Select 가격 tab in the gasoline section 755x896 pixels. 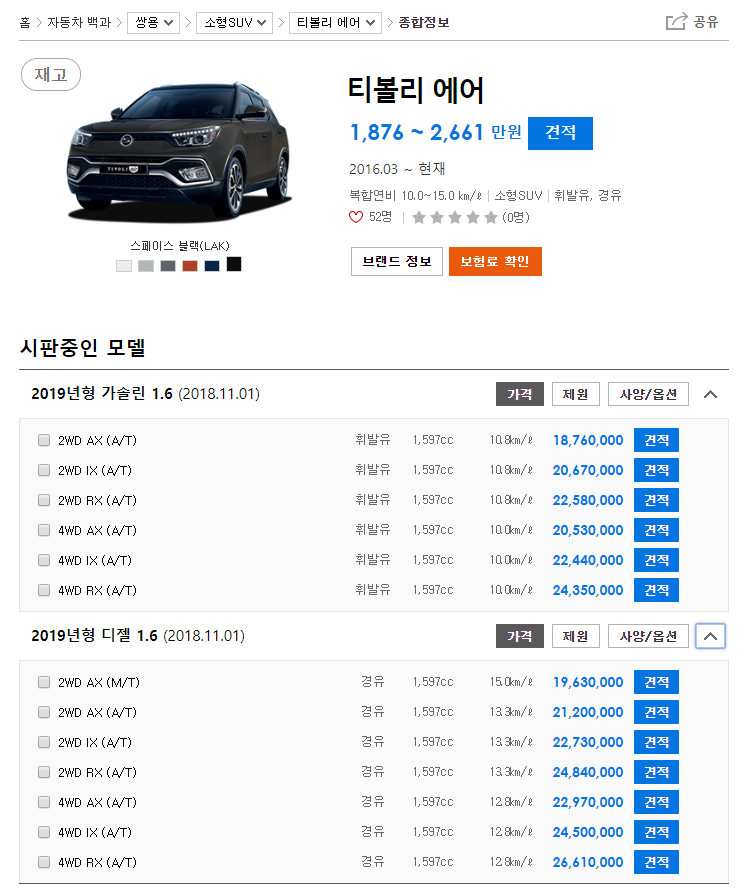point(520,394)
